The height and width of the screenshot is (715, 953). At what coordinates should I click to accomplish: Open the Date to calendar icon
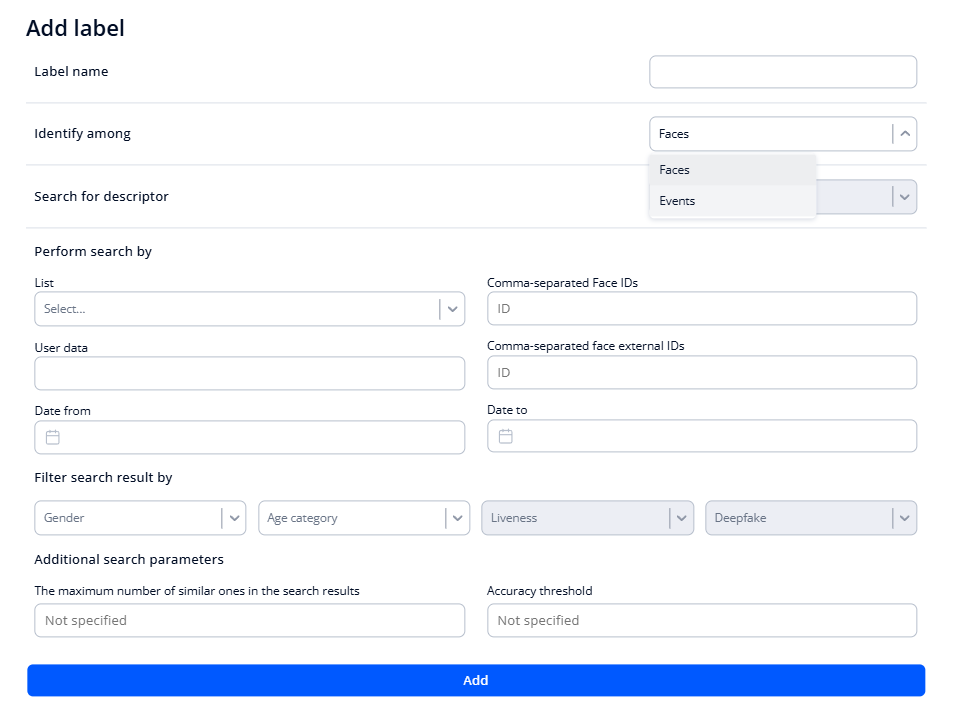click(x=505, y=436)
